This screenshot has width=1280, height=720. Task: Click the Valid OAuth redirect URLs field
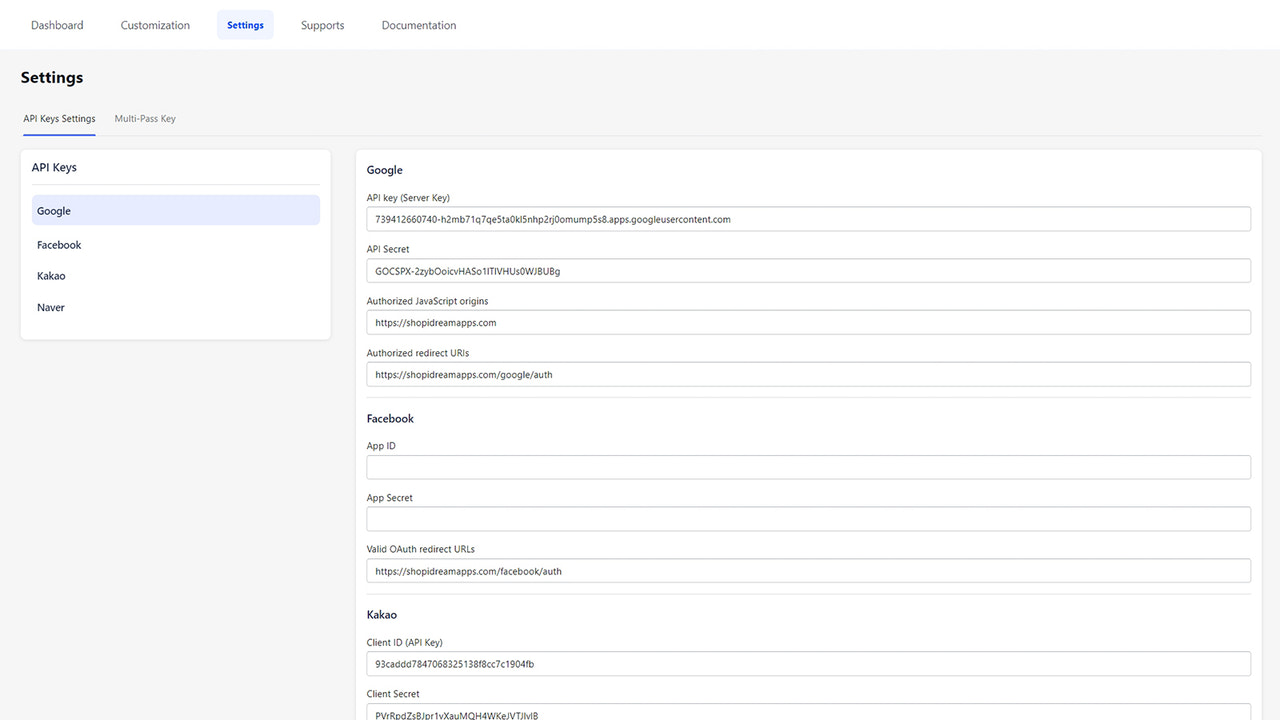point(808,570)
